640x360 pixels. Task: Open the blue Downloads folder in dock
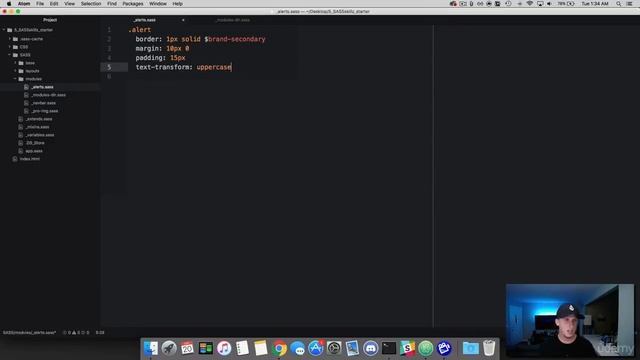point(471,348)
